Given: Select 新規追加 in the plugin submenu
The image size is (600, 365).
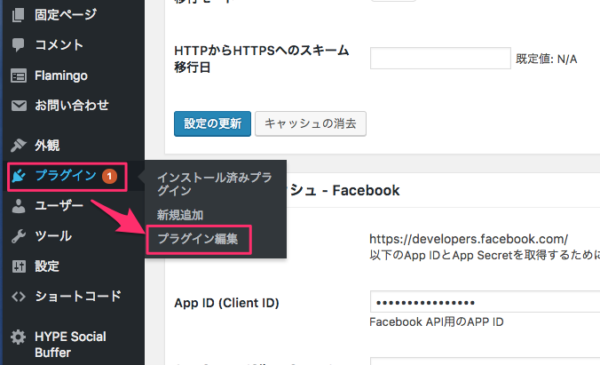Looking at the screenshot, I should [x=180, y=215].
